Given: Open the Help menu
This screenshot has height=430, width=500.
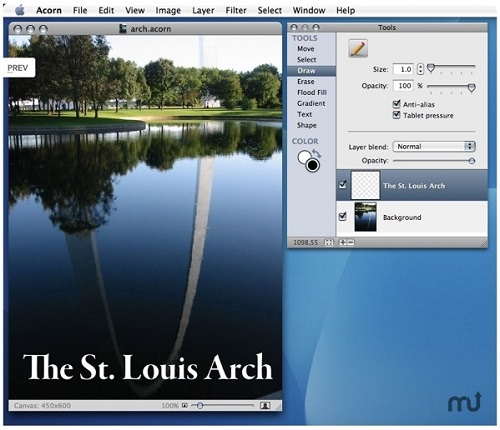Looking at the screenshot, I should click(345, 10).
